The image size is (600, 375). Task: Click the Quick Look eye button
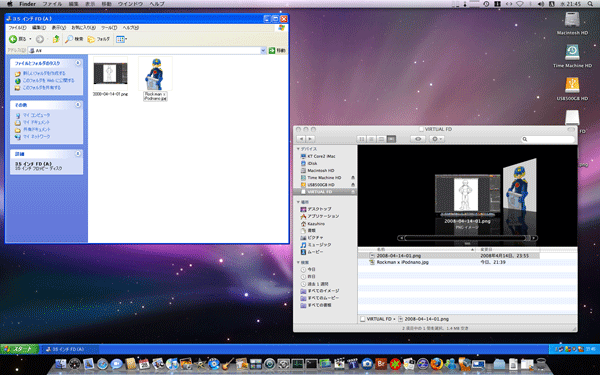click(x=418, y=139)
